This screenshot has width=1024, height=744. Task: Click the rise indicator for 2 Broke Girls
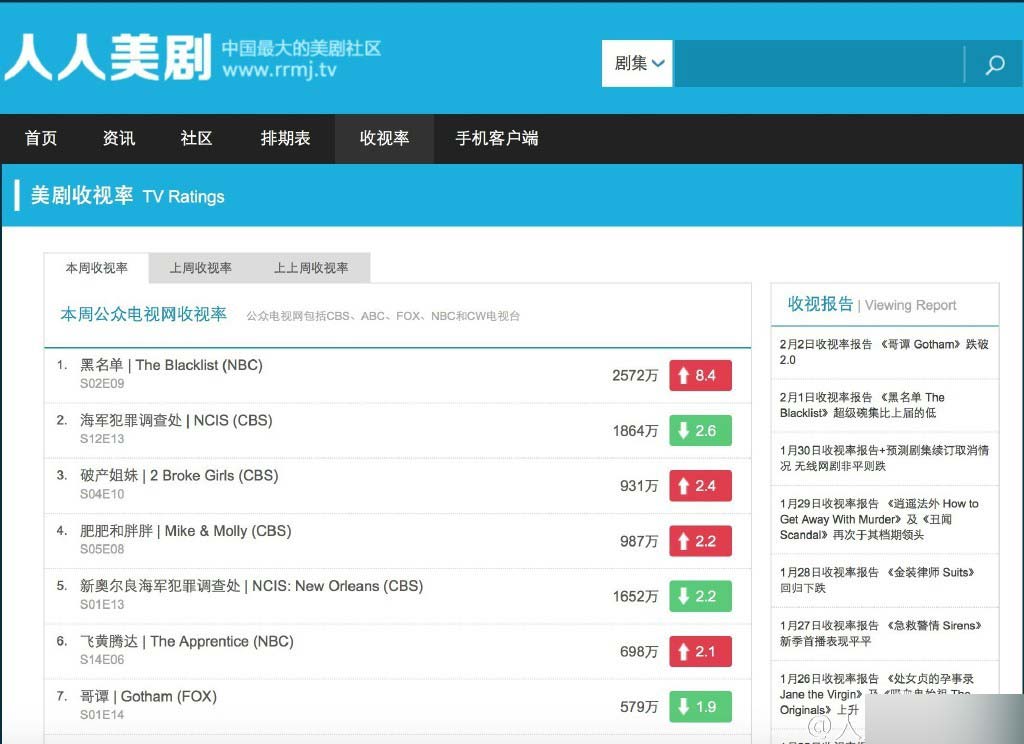click(x=700, y=485)
